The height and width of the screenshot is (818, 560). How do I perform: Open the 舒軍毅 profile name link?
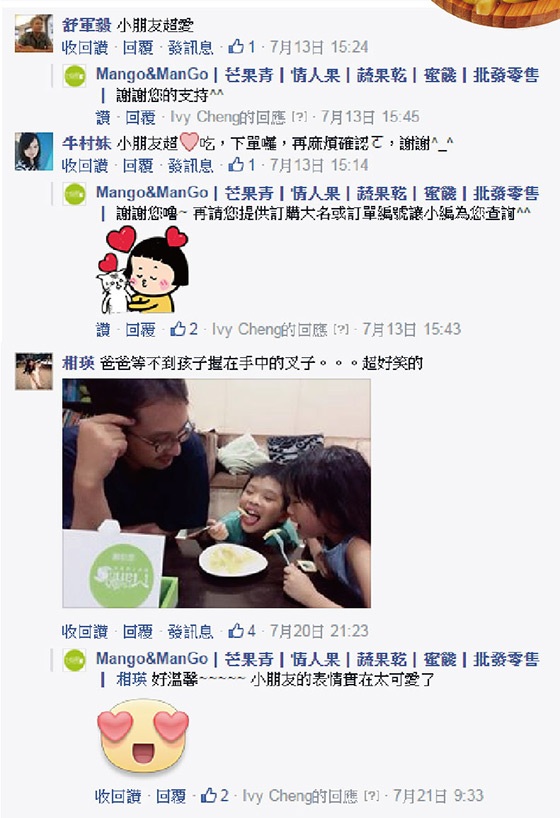click(x=86, y=25)
